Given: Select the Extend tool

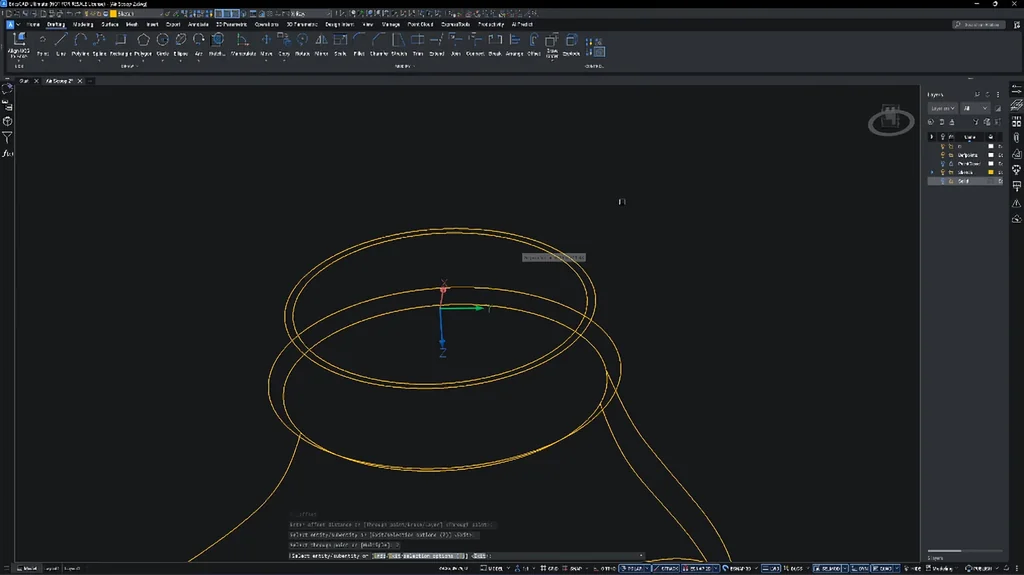Looking at the screenshot, I should coord(436,44).
